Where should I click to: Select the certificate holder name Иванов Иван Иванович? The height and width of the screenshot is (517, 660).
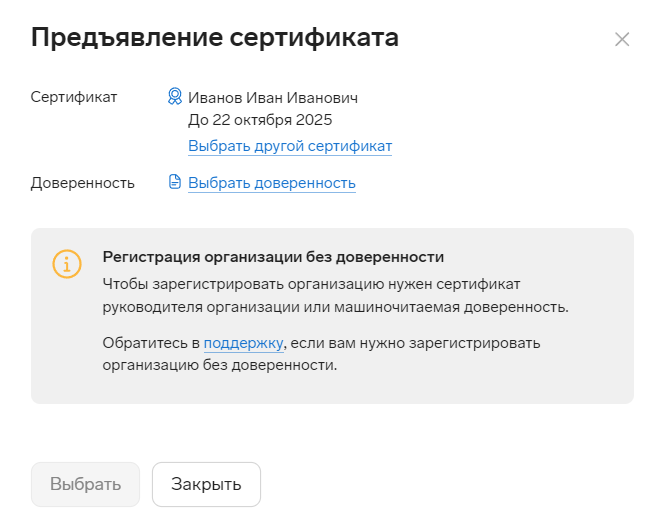273,98
